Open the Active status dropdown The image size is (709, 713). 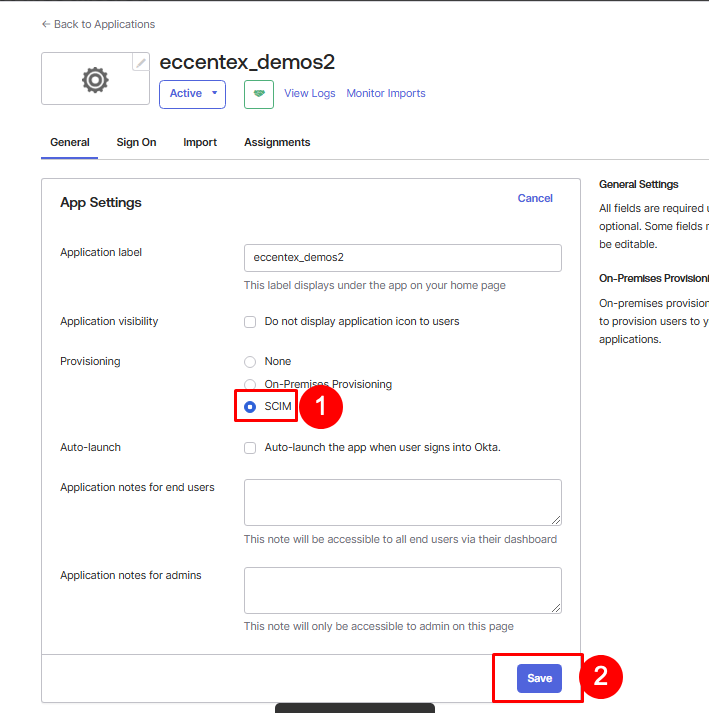click(x=192, y=94)
